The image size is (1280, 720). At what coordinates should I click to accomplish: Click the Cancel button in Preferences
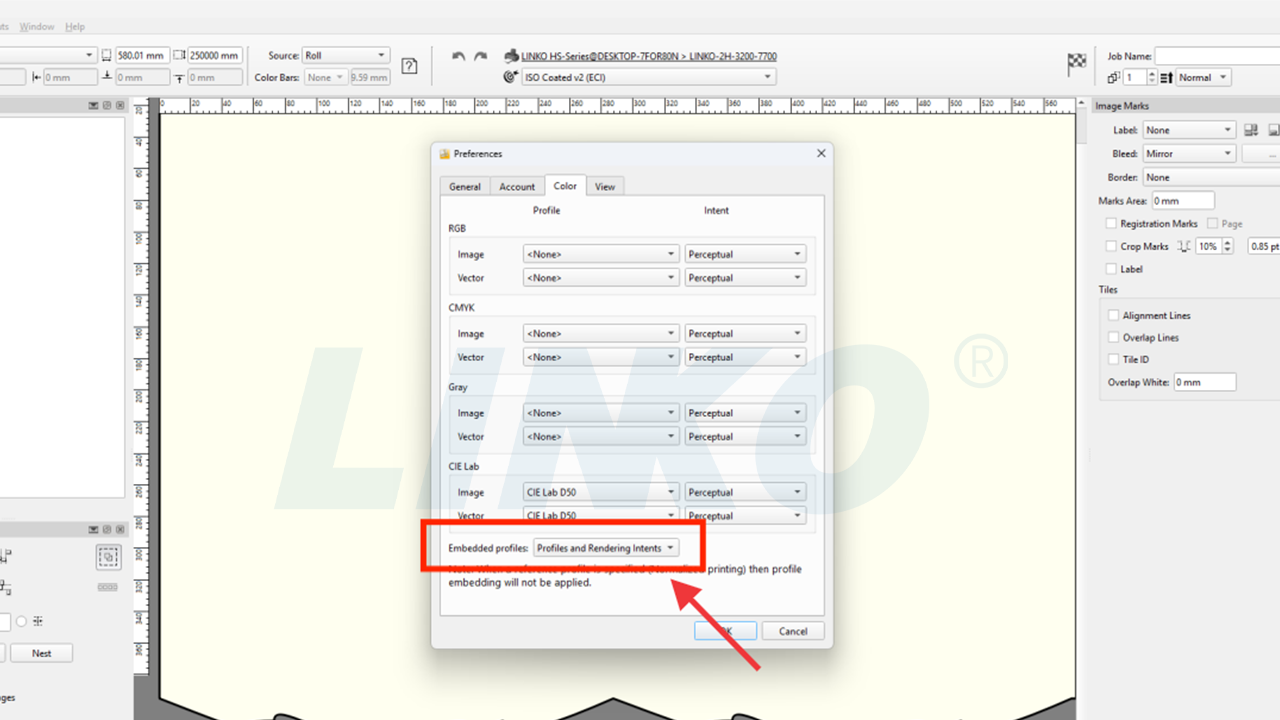pyautogui.click(x=793, y=631)
